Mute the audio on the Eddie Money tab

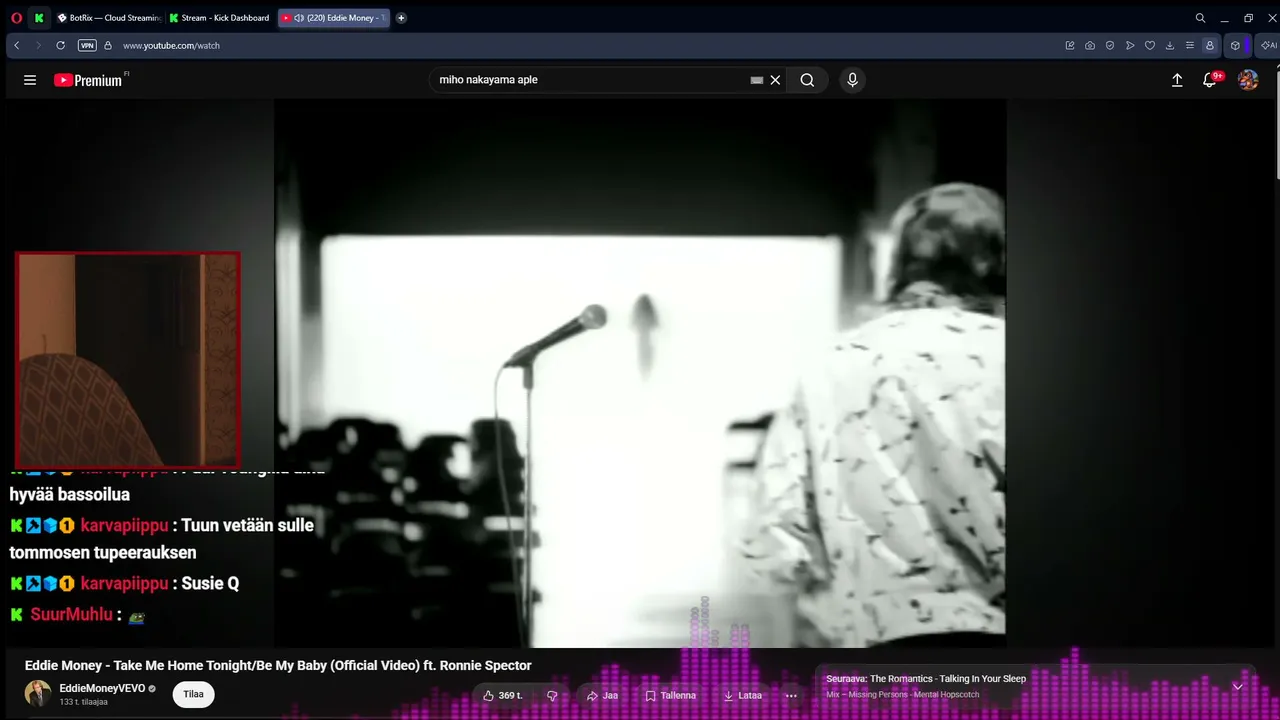coord(299,18)
